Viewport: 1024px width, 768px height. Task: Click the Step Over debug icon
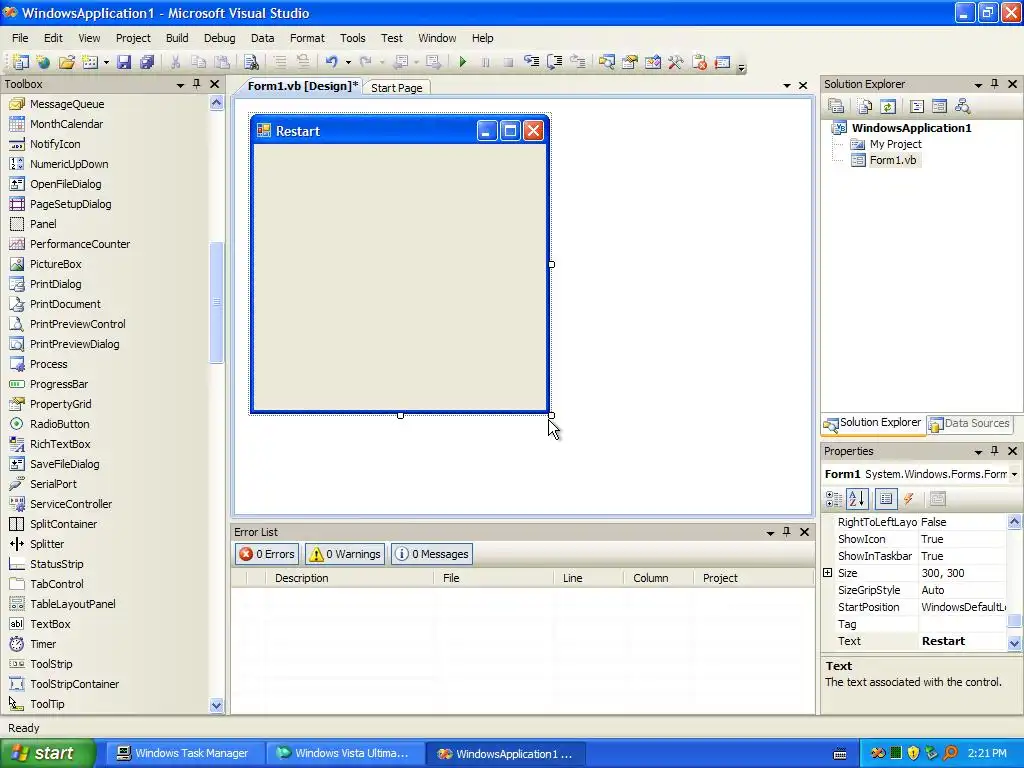(x=554, y=62)
